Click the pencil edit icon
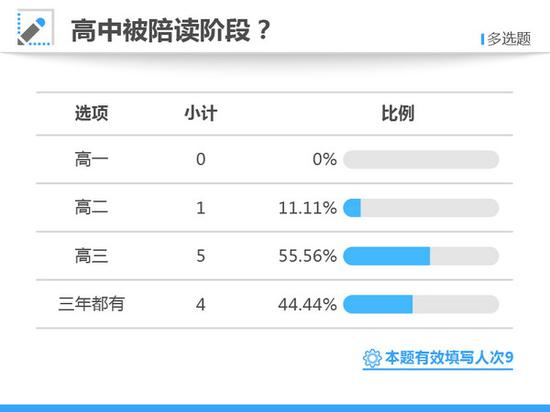This screenshot has width=550, height=412. point(35,28)
